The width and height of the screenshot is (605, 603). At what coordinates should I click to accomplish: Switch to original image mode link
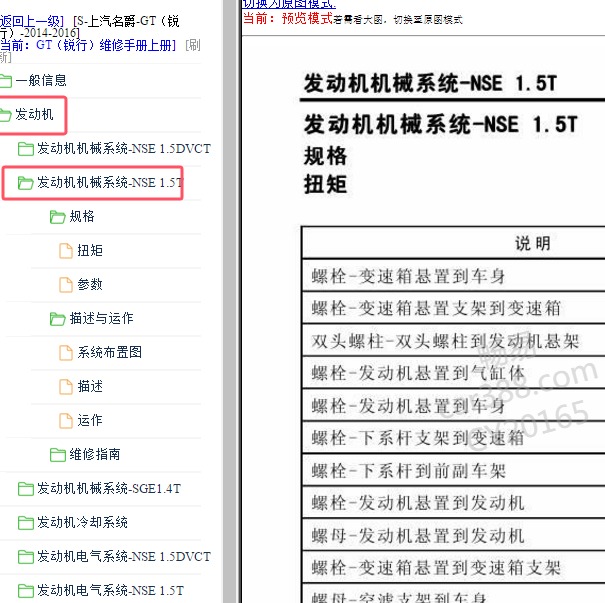click(x=289, y=4)
